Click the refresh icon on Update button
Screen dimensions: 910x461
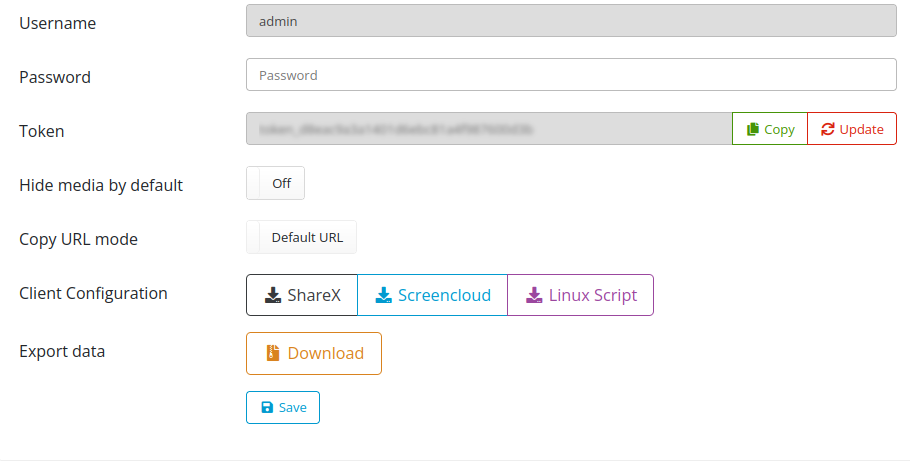(828, 129)
